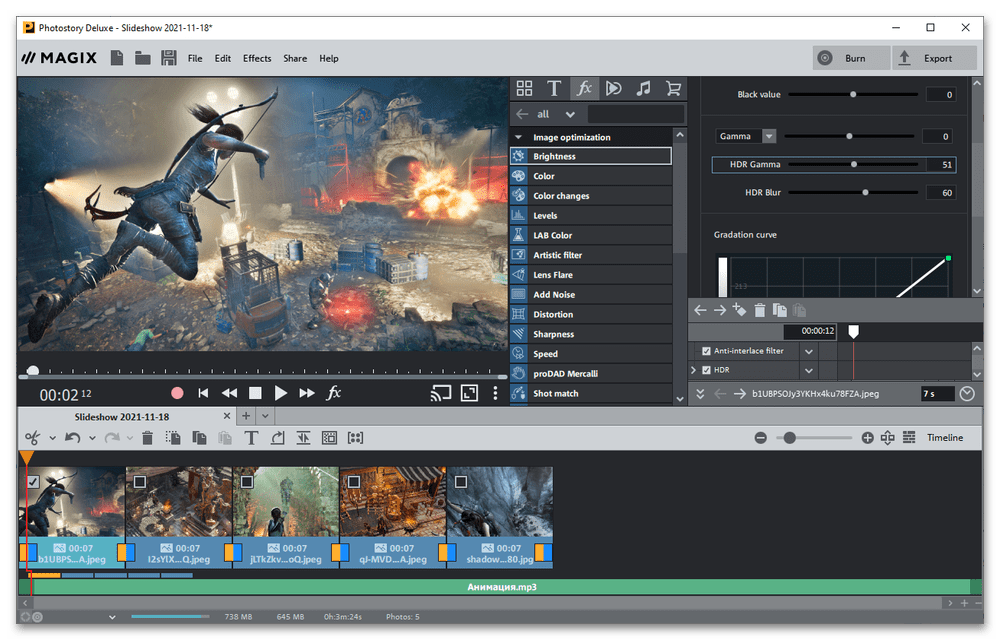The width and height of the screenshot is (1000, 640).
Task: Uncheck the first slideshow photo's checkbox
Action: pos(33,482)
